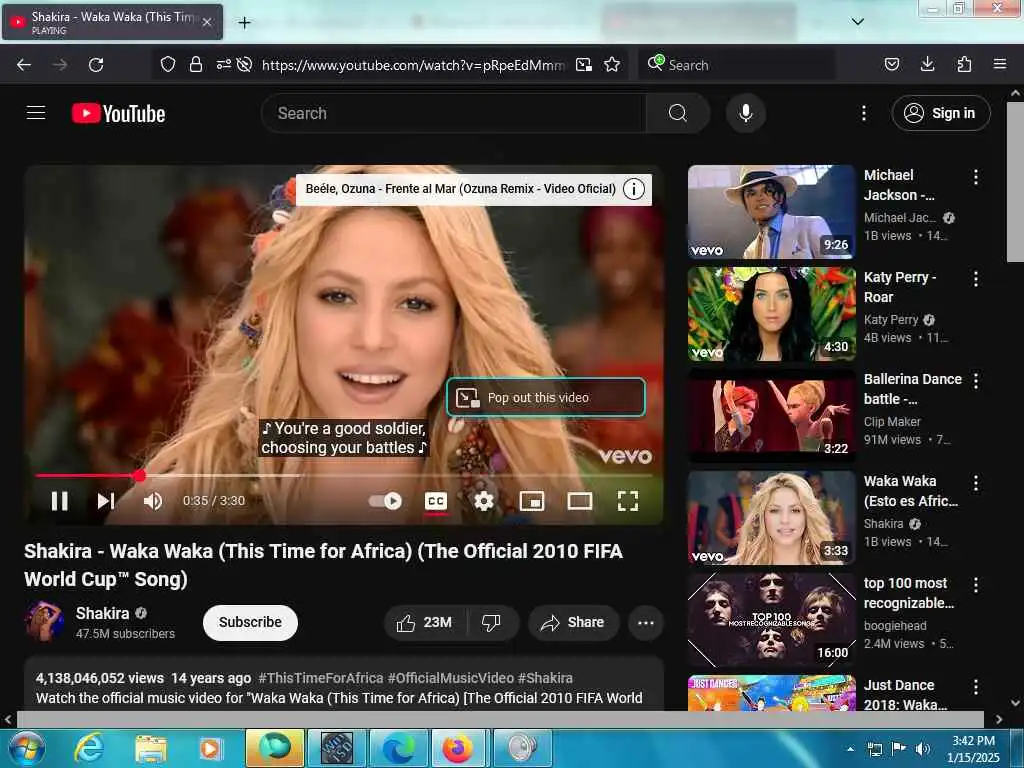Open hashtag #ThisTimeForAfrica
Image resolution: width=1024 pixels, height=768 pixels.
321,678
